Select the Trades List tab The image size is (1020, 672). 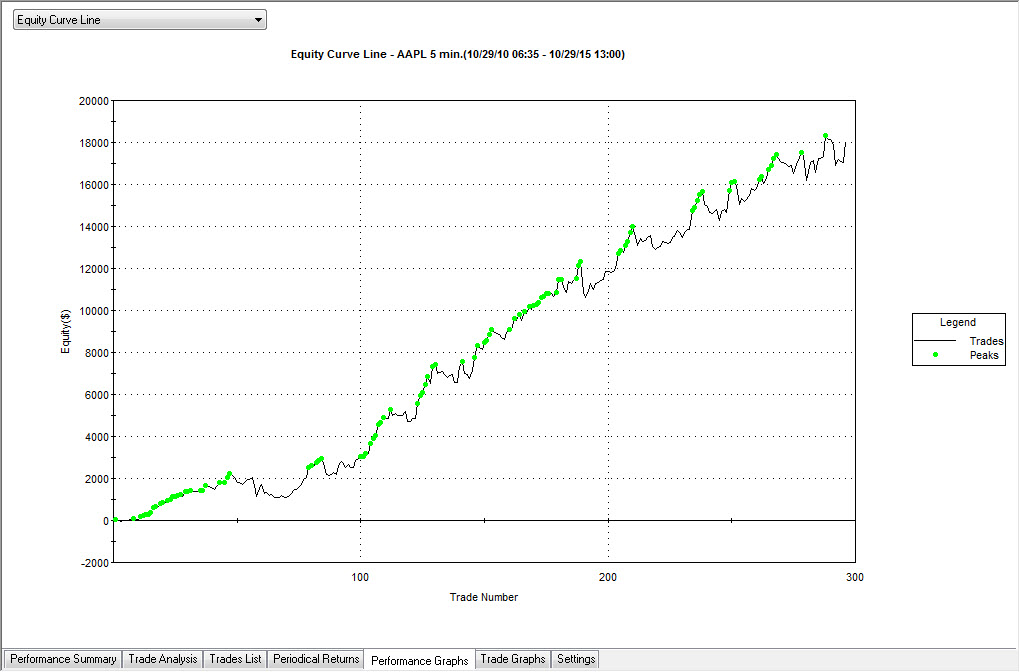coord(235,659)
